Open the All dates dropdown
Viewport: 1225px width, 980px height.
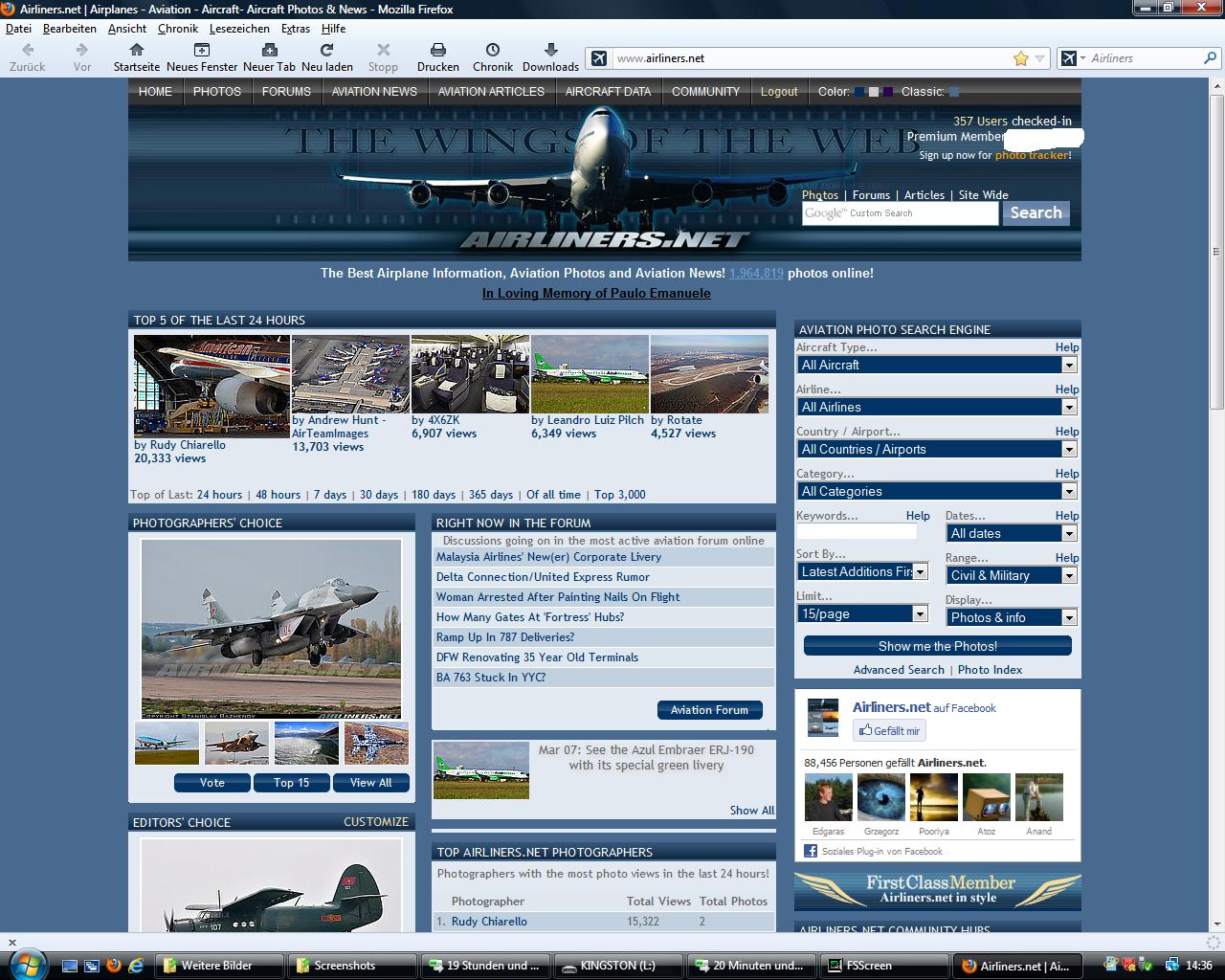pyautogui.click(x=1012, y=533)
